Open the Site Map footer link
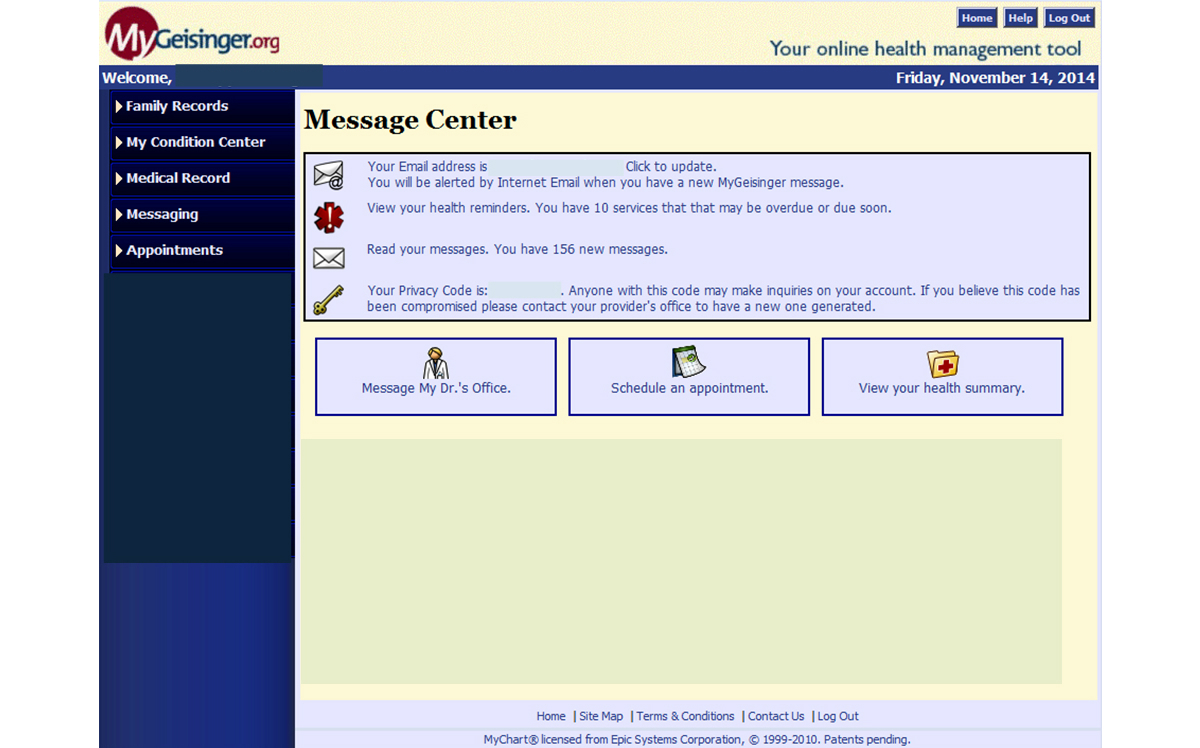This screenshot has width=1200, height=748. click(x=601, y=716)
